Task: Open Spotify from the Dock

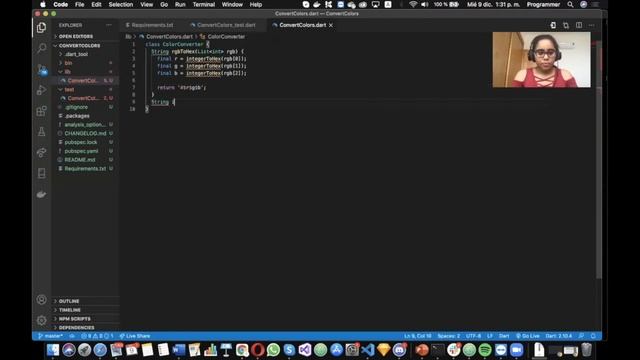Action: [485, 350]
